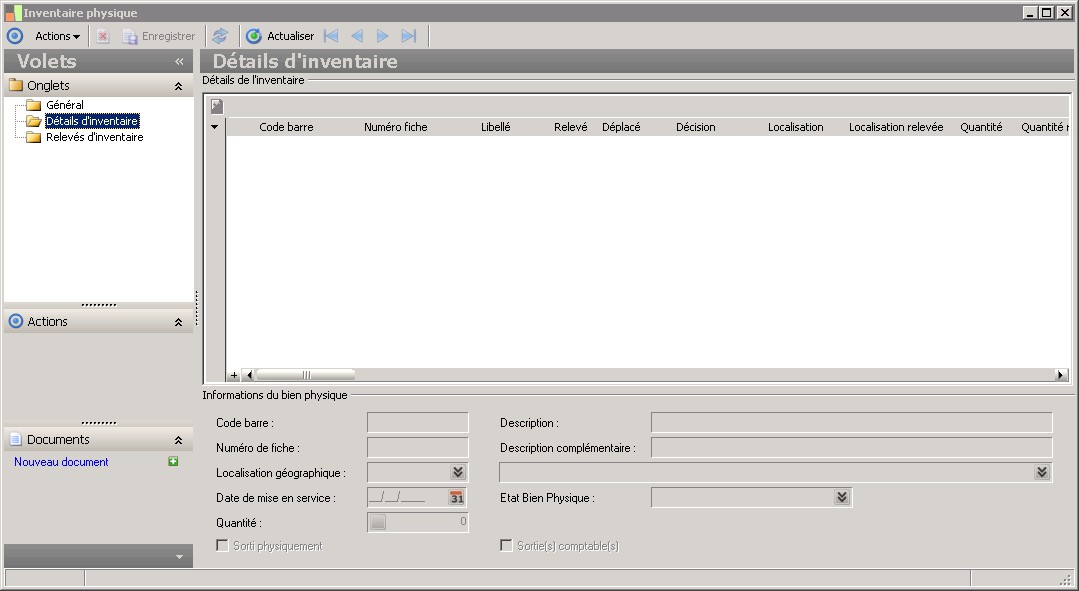This screenshot has height=591, width=1079.
Task: Click the blue circular Actions icon in the toolbar
Action: click(x=14, y=36)
